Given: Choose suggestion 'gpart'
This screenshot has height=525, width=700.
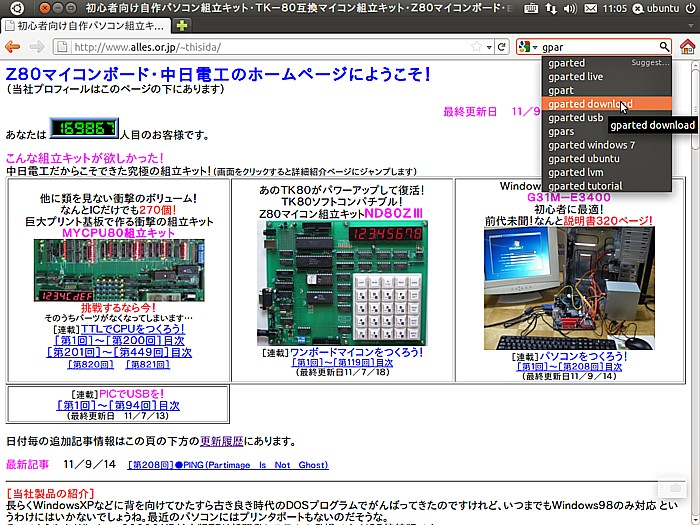Looking at the screenshot, I should pyautogui.click(x=606, y=91).
